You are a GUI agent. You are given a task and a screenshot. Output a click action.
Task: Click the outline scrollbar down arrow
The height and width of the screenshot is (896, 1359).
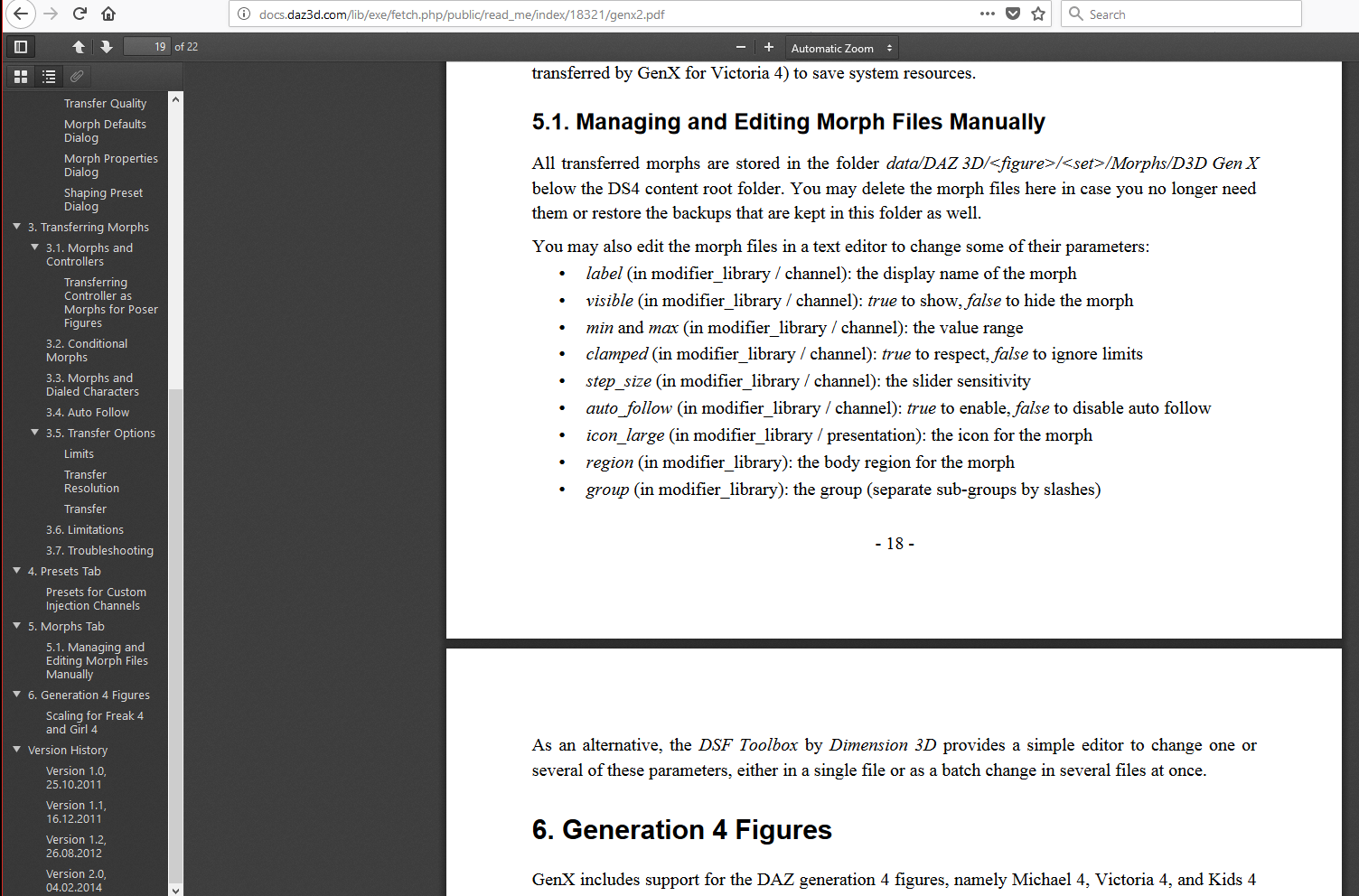pyautogui.click(x=175, y=890)
